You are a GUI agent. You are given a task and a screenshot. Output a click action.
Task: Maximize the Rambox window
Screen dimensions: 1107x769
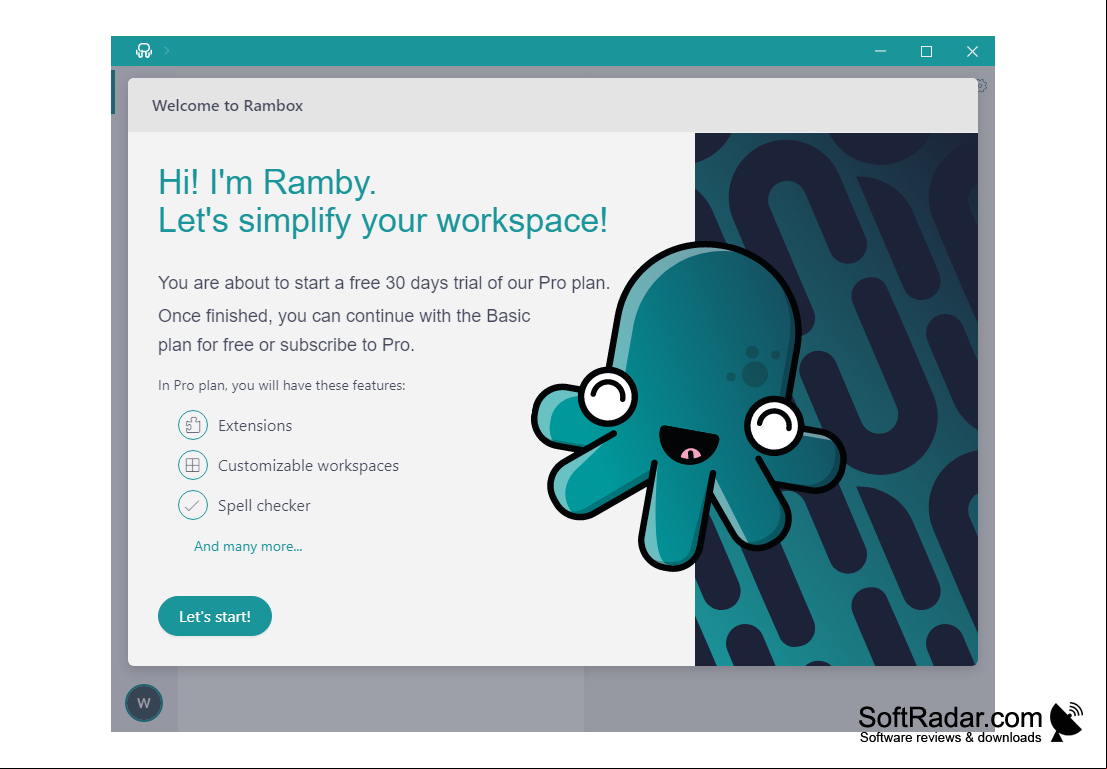click(926, 51)
